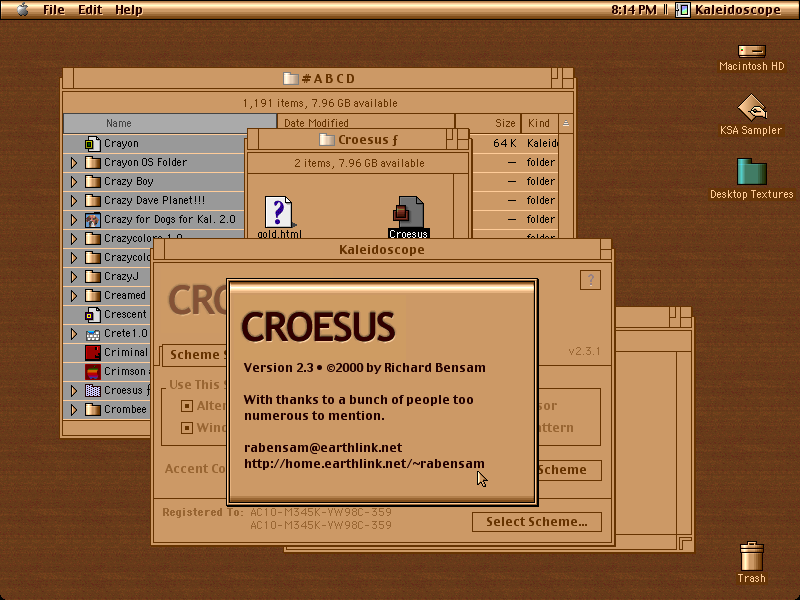Click the Crazy Dave Planet!!! folder icon

(x=92, y=200)
